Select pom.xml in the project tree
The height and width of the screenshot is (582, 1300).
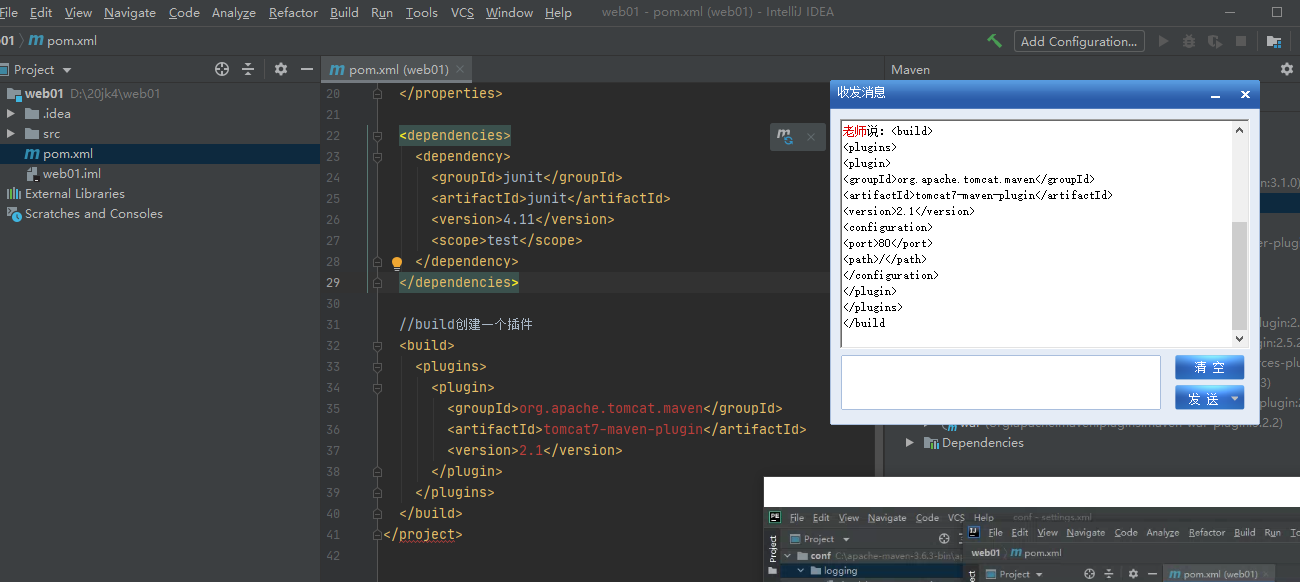(x=160, y=154)
